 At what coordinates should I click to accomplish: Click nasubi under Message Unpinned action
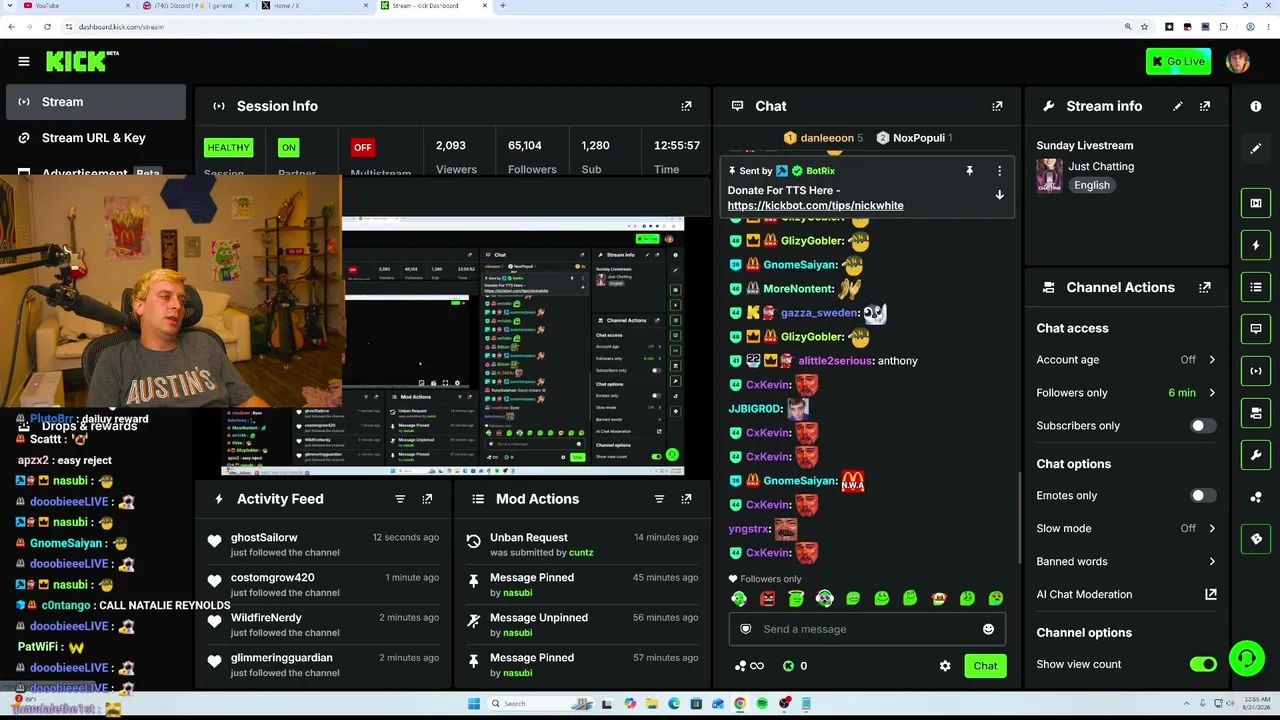pyautogui.click(x=517, y=633)
